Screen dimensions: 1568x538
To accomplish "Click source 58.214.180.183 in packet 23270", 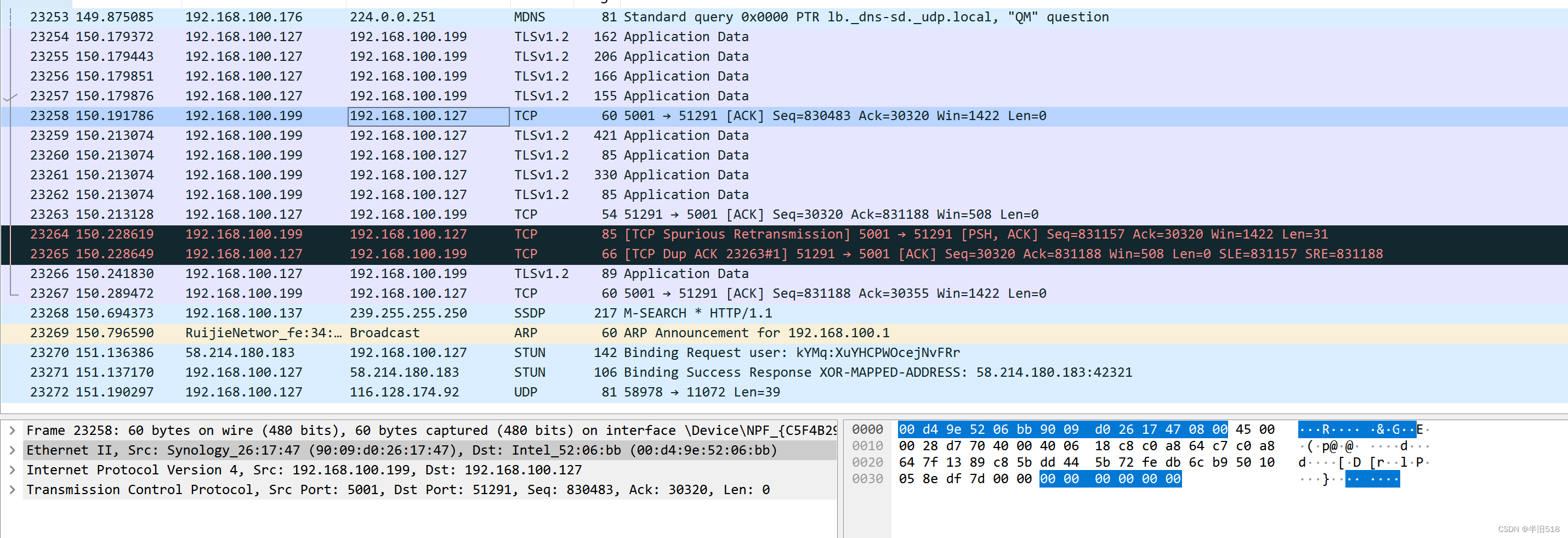I will point(240,353).
